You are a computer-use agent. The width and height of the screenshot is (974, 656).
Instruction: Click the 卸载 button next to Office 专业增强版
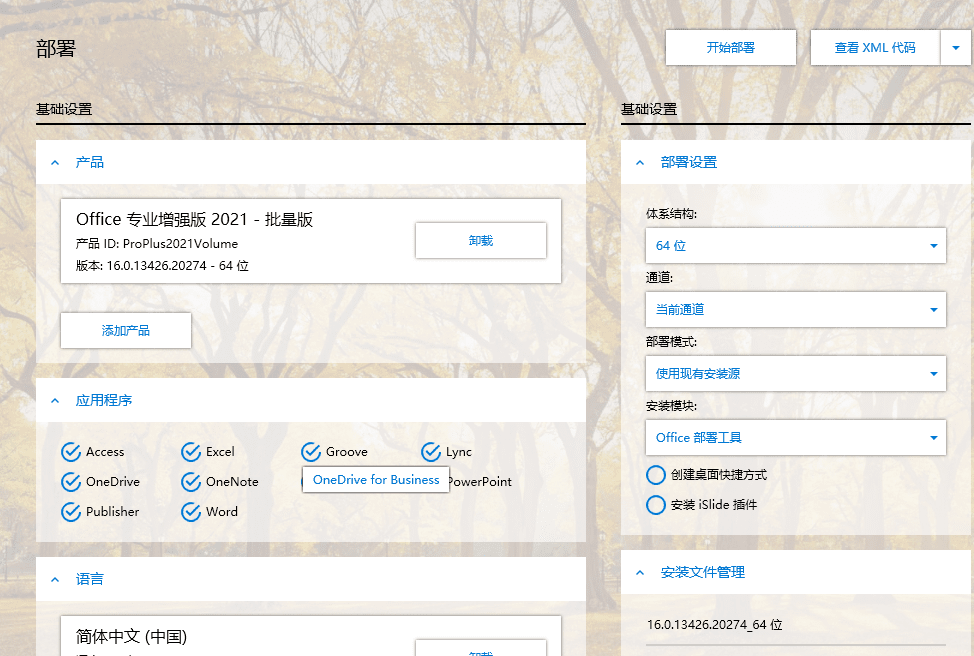click(x=480, y=240)
